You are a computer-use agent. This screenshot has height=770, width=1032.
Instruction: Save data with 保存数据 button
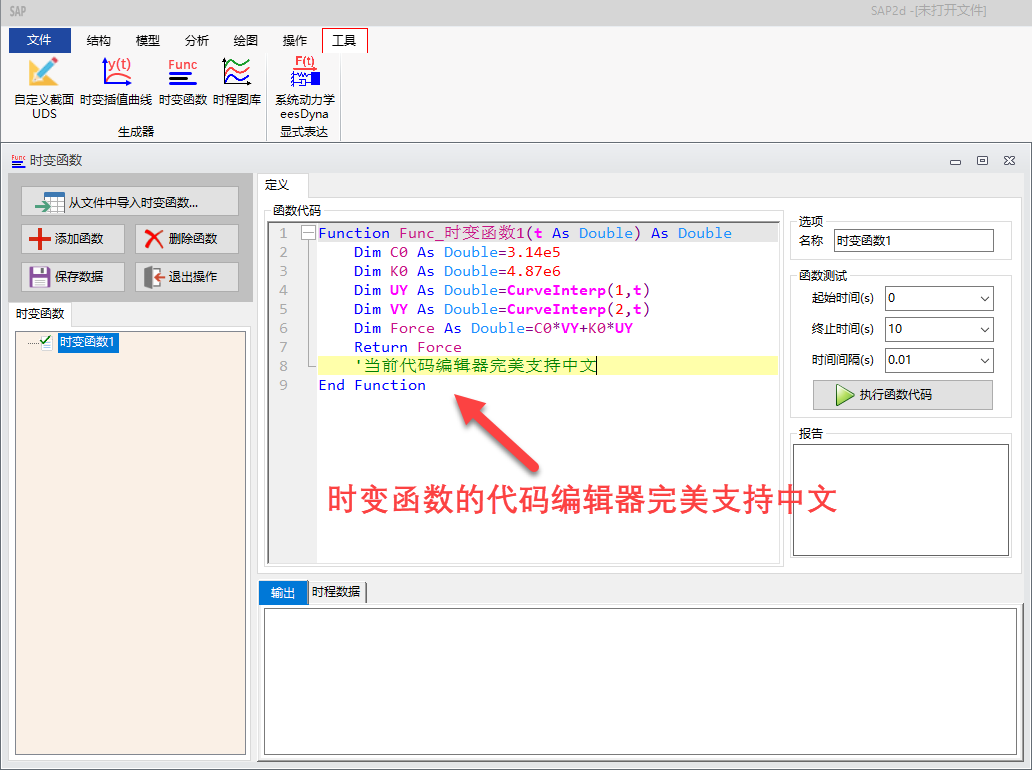click(75, 277)
